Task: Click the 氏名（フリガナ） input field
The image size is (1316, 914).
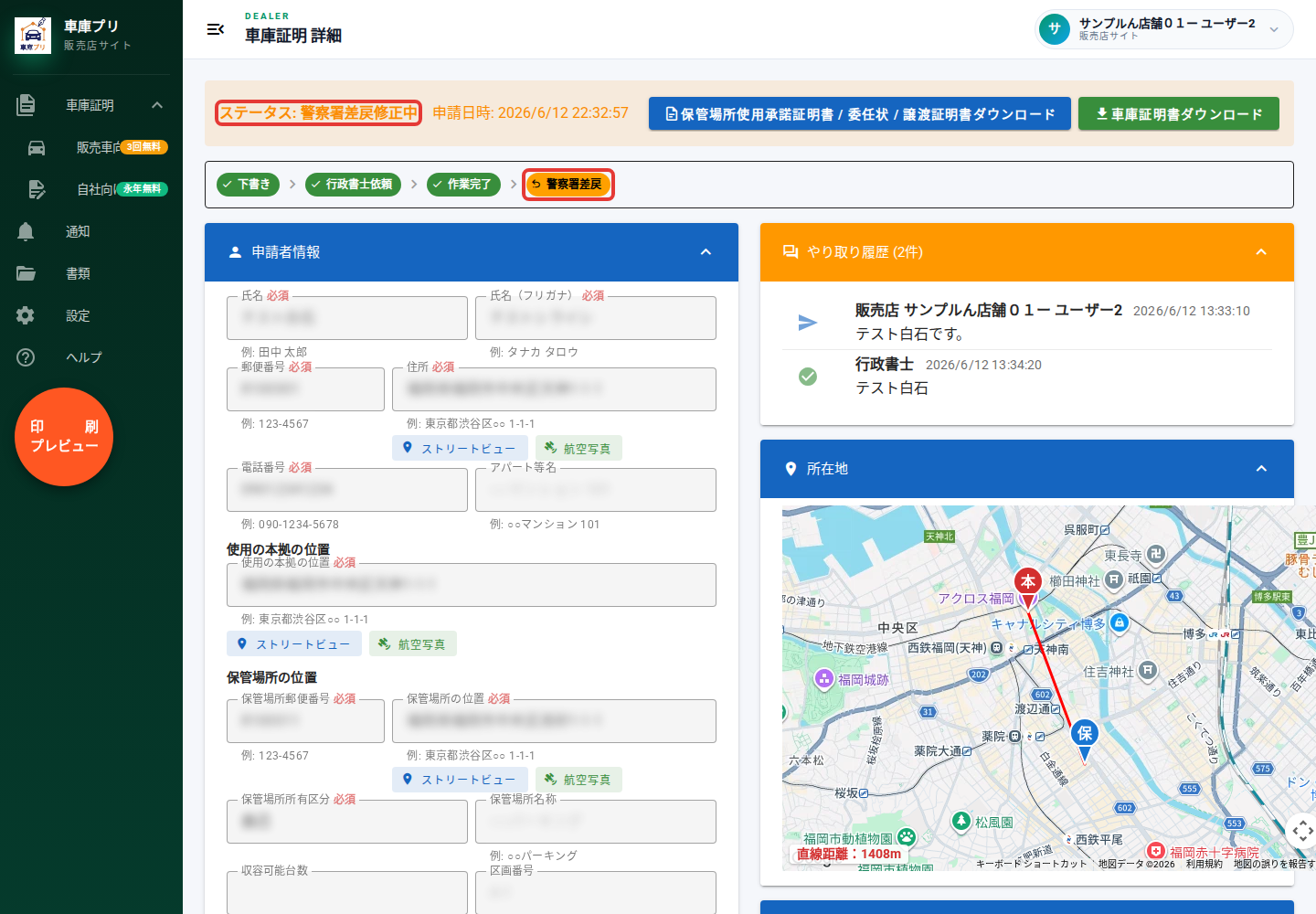Action: (x=596, y=318)
